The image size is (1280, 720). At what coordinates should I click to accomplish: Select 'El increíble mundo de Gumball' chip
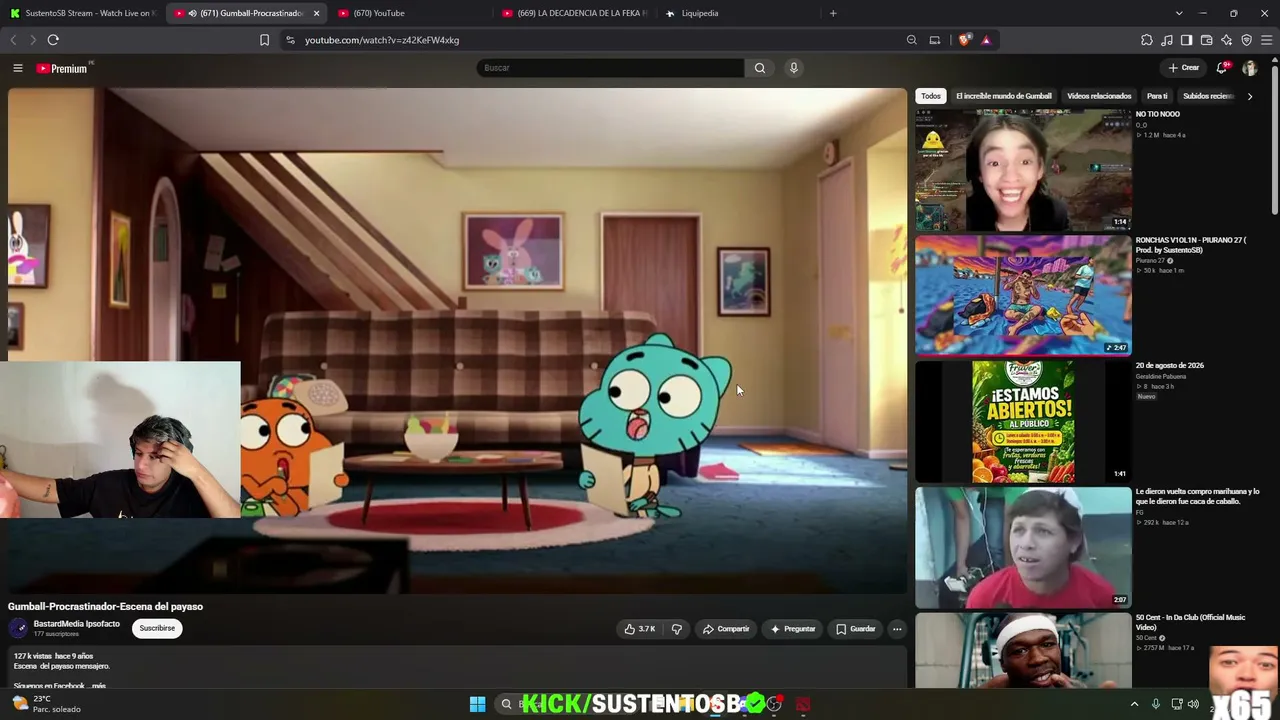coord(1004,96)
